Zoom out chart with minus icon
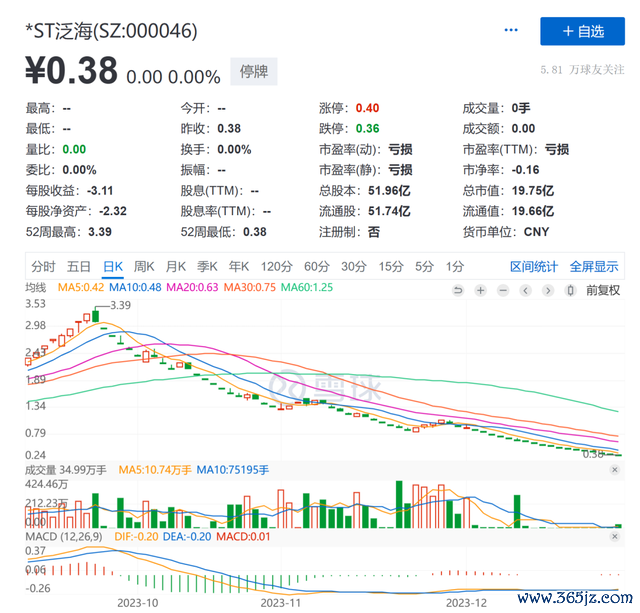The width and height of the screenshot is (640, 613). (x=503, y=291)
